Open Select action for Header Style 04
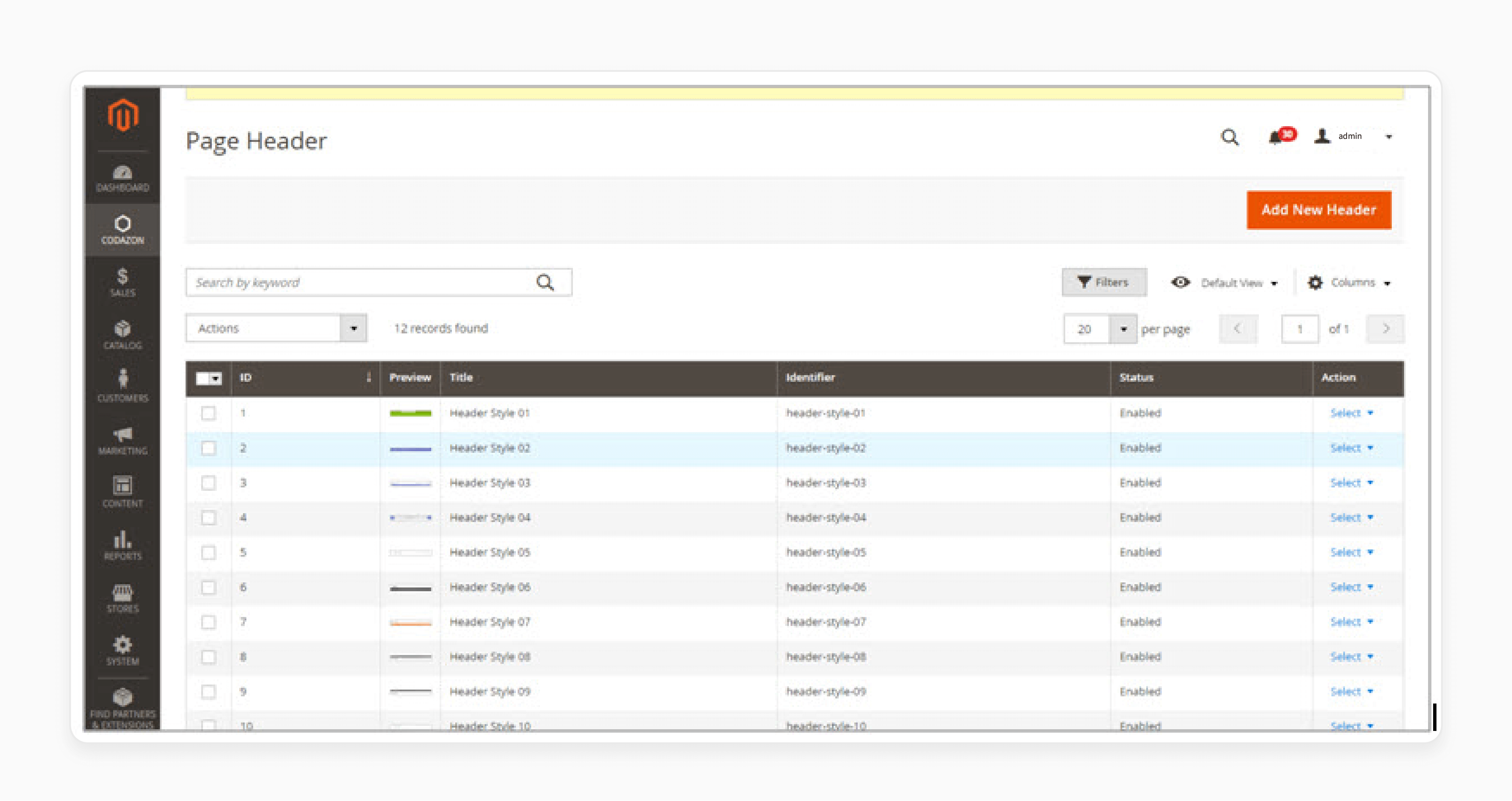Image resolution: width=1512 pixels, height=801 pixels. 1351,518
